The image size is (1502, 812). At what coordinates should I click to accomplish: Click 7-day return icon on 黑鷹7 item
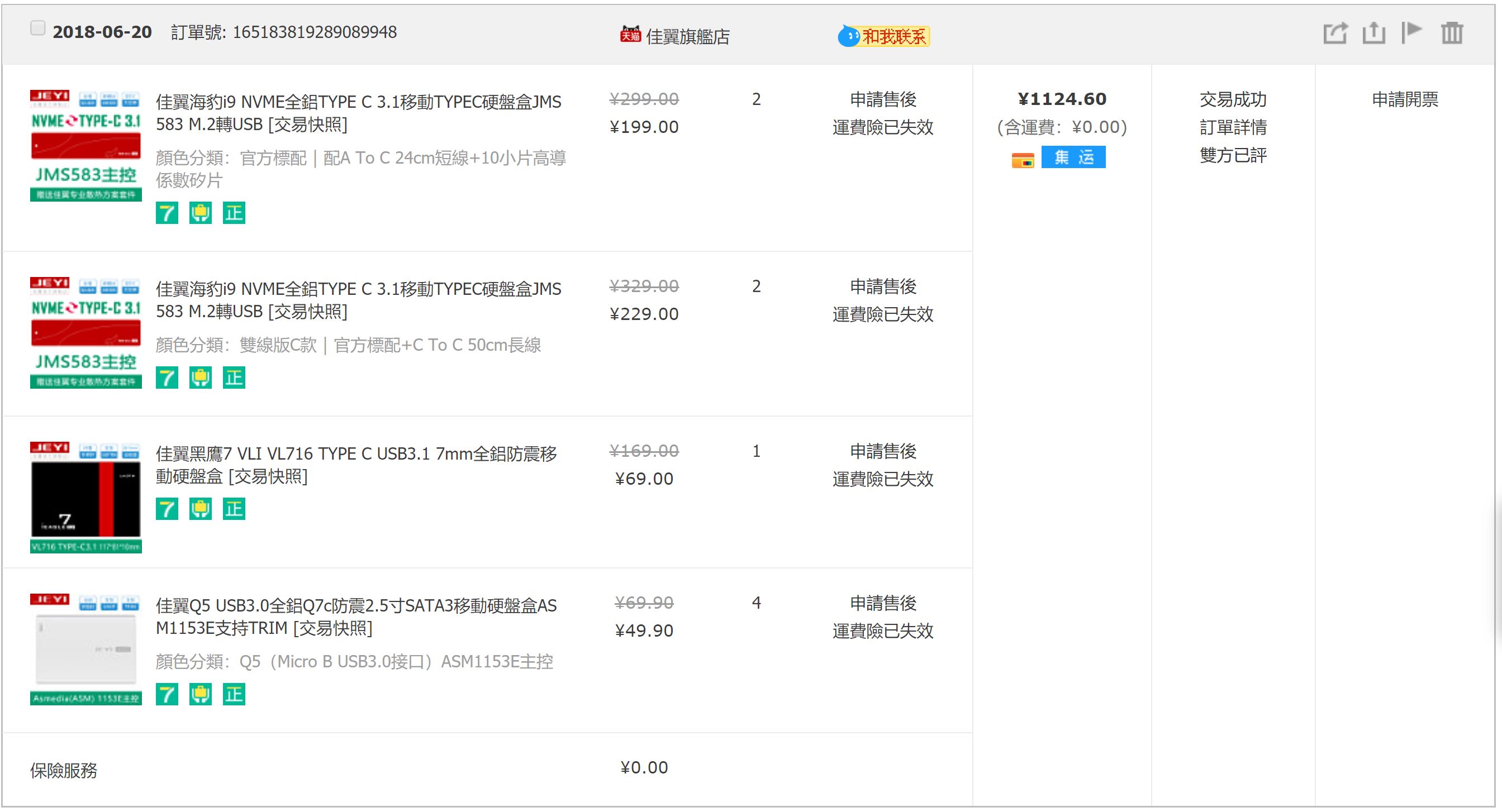[x=167, y=509]
